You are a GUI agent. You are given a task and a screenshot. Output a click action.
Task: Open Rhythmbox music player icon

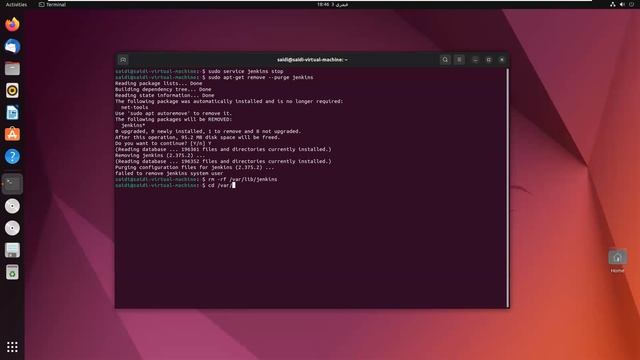click(12, 90)
